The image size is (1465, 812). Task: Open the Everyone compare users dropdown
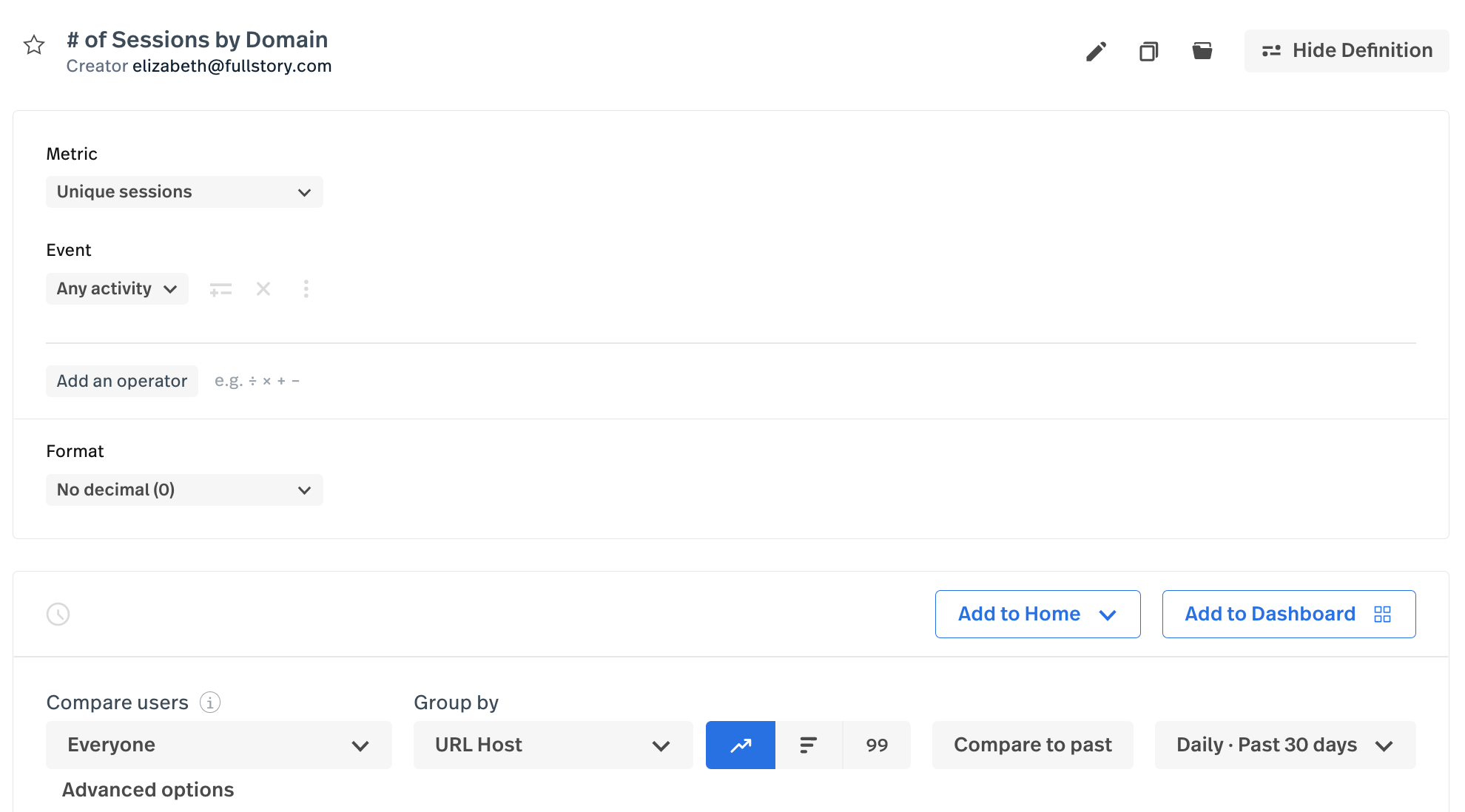coord(218,745)
